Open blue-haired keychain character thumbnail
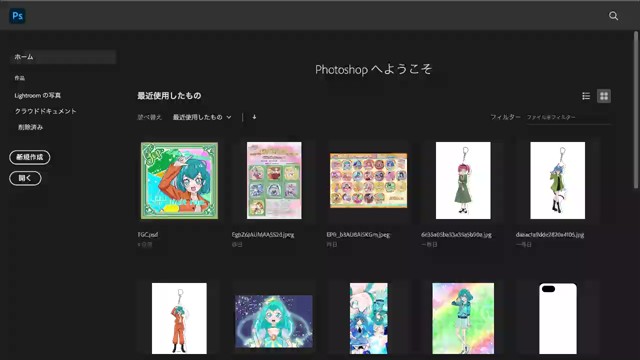The height and width of the screenshot is (360, 640). (558, 180)
